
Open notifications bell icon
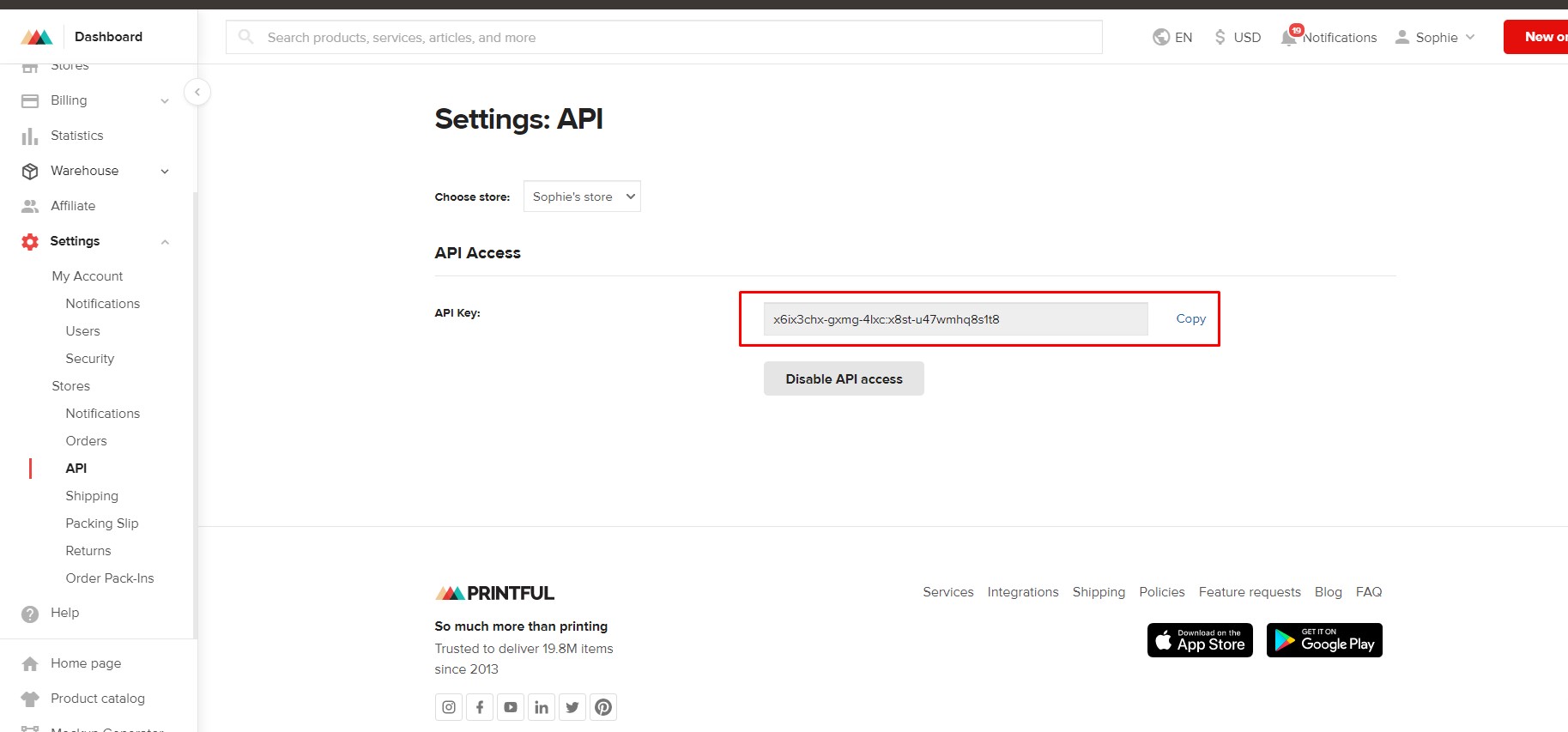[x=1289, y=37]
